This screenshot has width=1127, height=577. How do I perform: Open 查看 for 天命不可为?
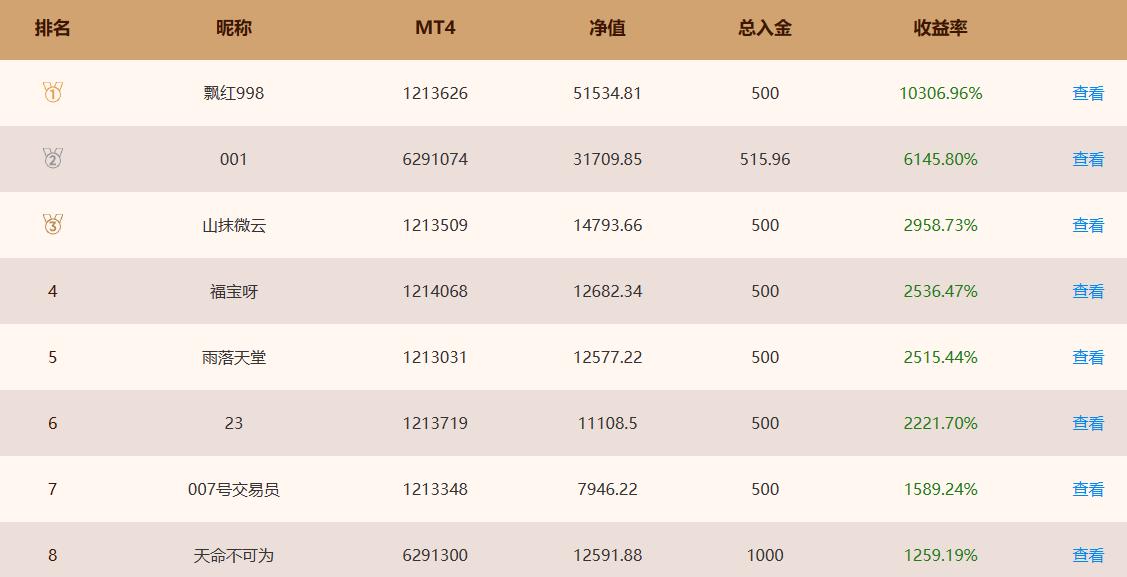pos(1087,555)
